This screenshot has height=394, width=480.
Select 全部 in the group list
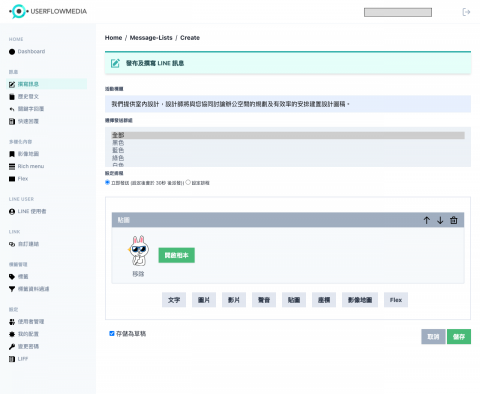(x=288, y=135)
